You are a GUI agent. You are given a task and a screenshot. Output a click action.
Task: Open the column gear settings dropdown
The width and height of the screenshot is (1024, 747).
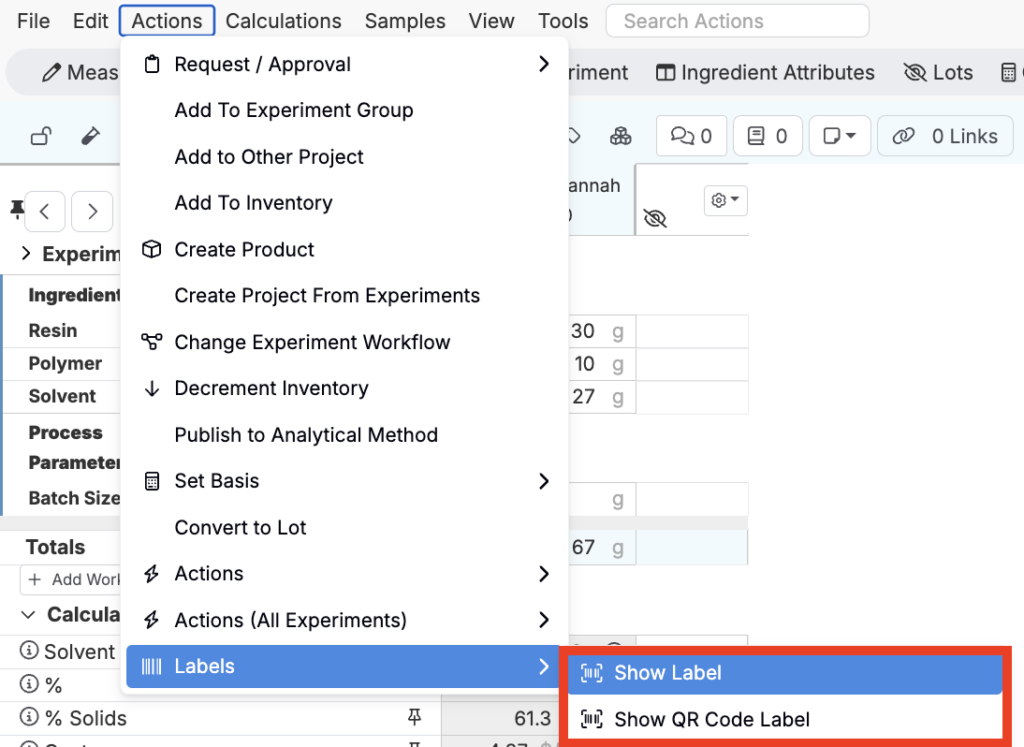tap(725, 200)
